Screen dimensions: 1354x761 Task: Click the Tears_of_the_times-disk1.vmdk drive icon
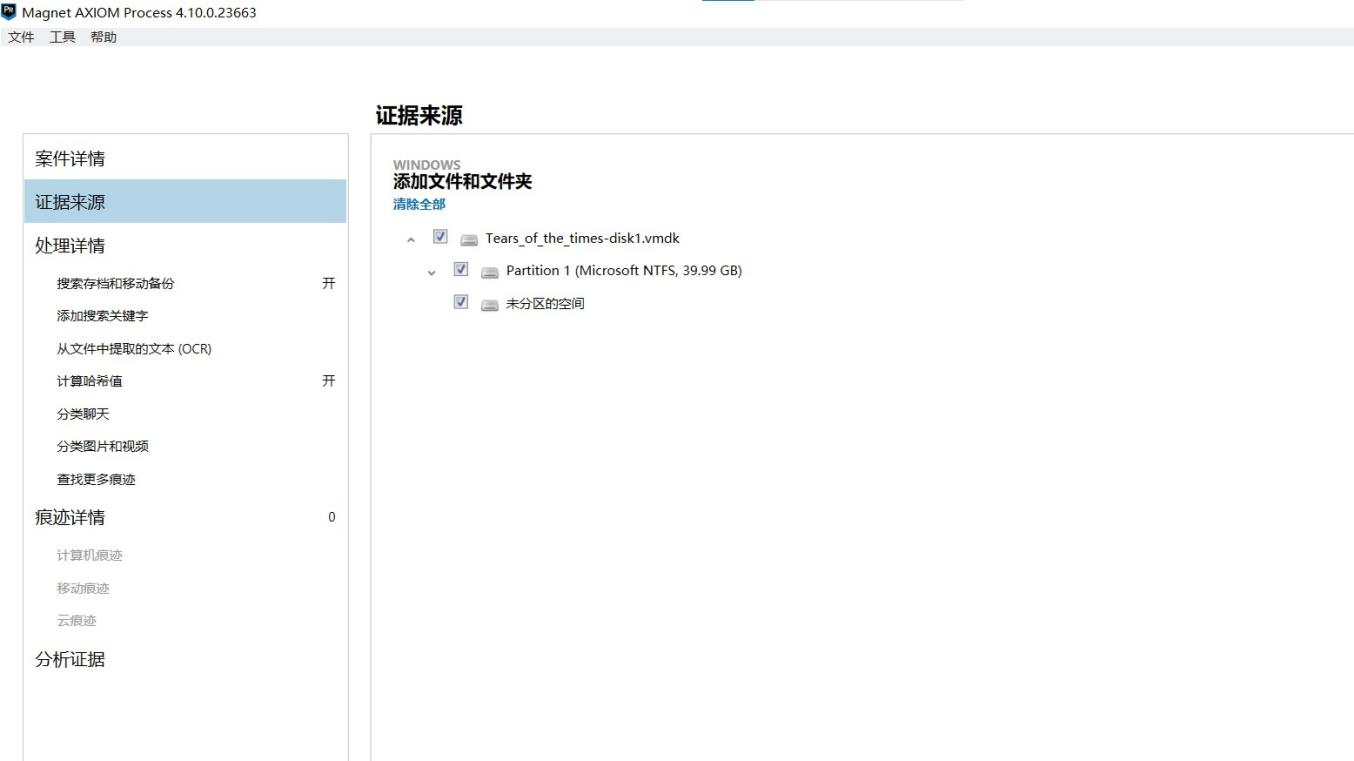tap(469, 239)
